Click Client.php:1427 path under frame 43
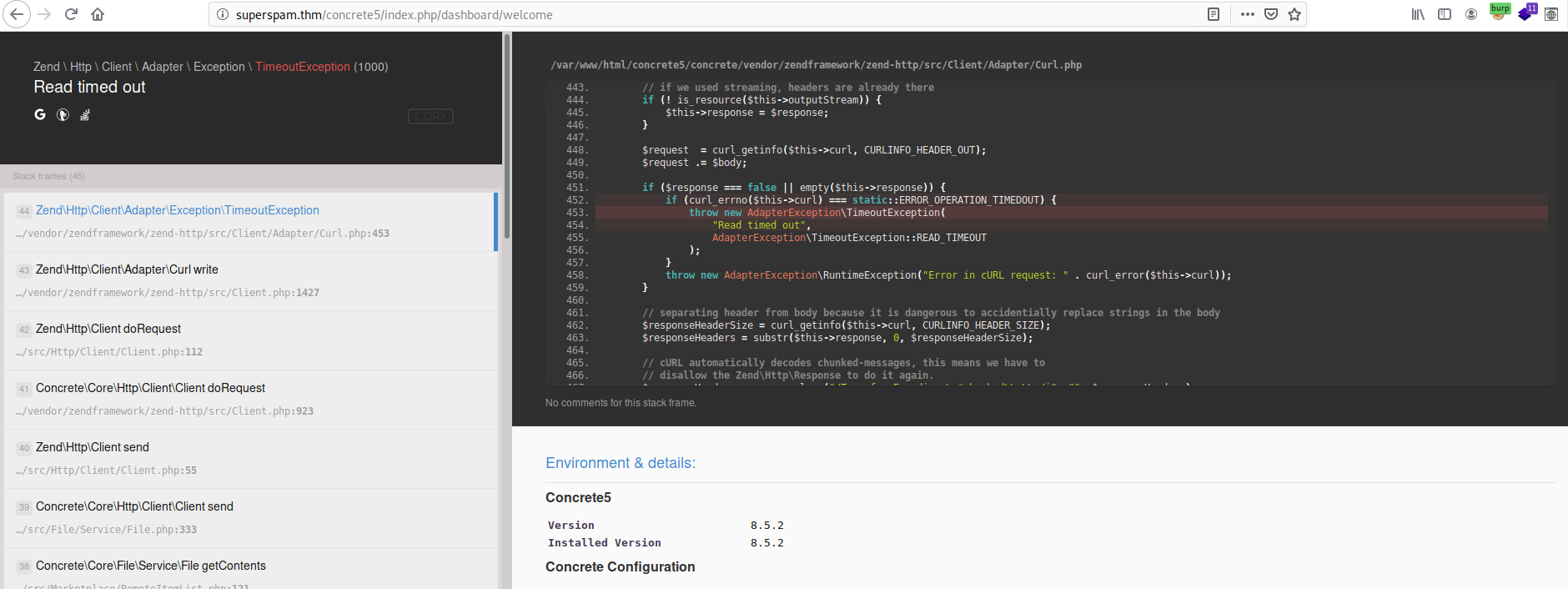1568x589 pixels. [x=168, y=293]
